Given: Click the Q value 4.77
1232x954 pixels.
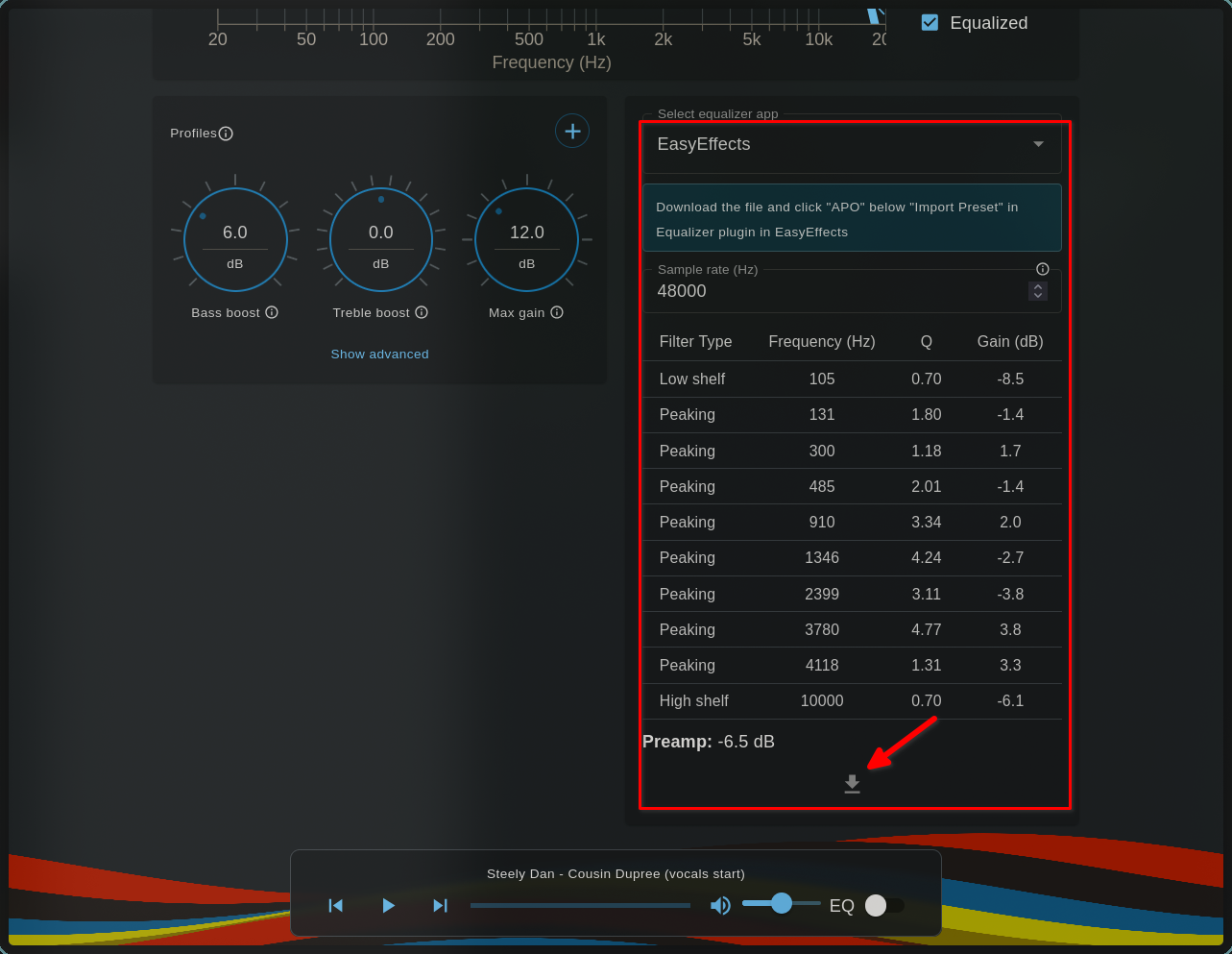Looking at the screenshot, I should 927,629.
